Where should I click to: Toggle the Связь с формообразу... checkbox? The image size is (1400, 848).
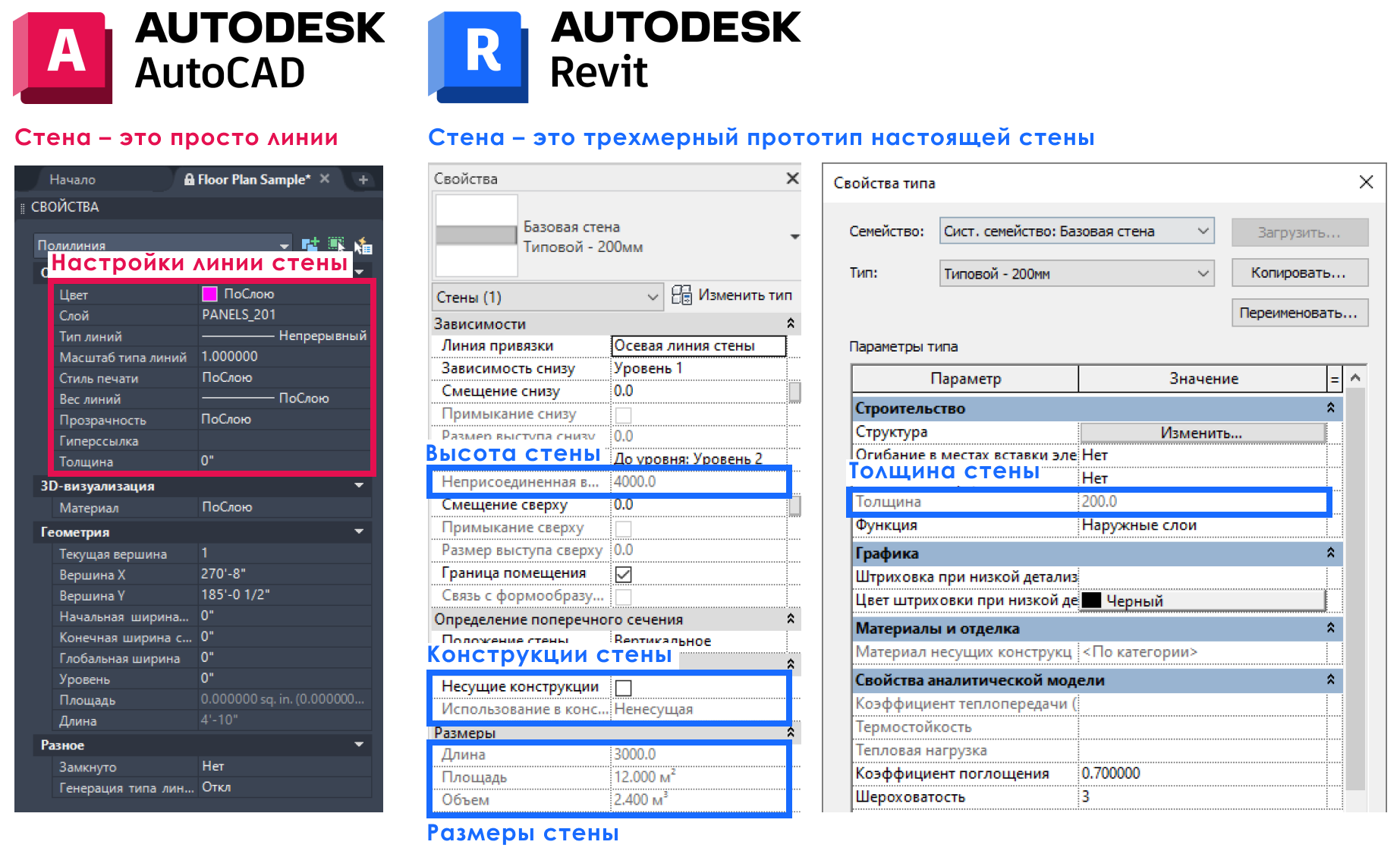(x=623, y=597)
